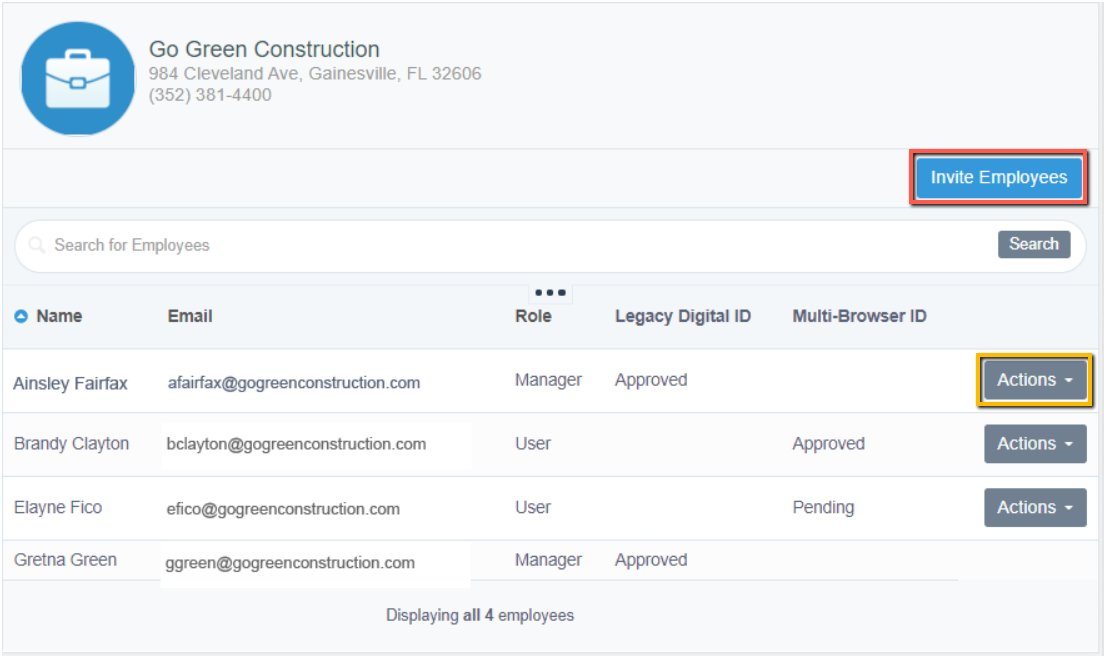
Task: Sort by the Name column header
Action: pyautogui.click(x=59, y=316)
